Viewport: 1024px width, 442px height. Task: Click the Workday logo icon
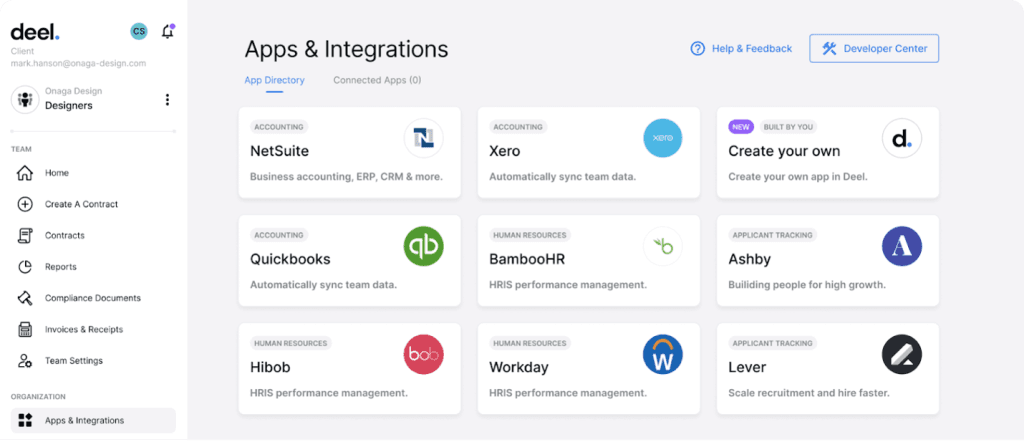click(x=662, y=354)
